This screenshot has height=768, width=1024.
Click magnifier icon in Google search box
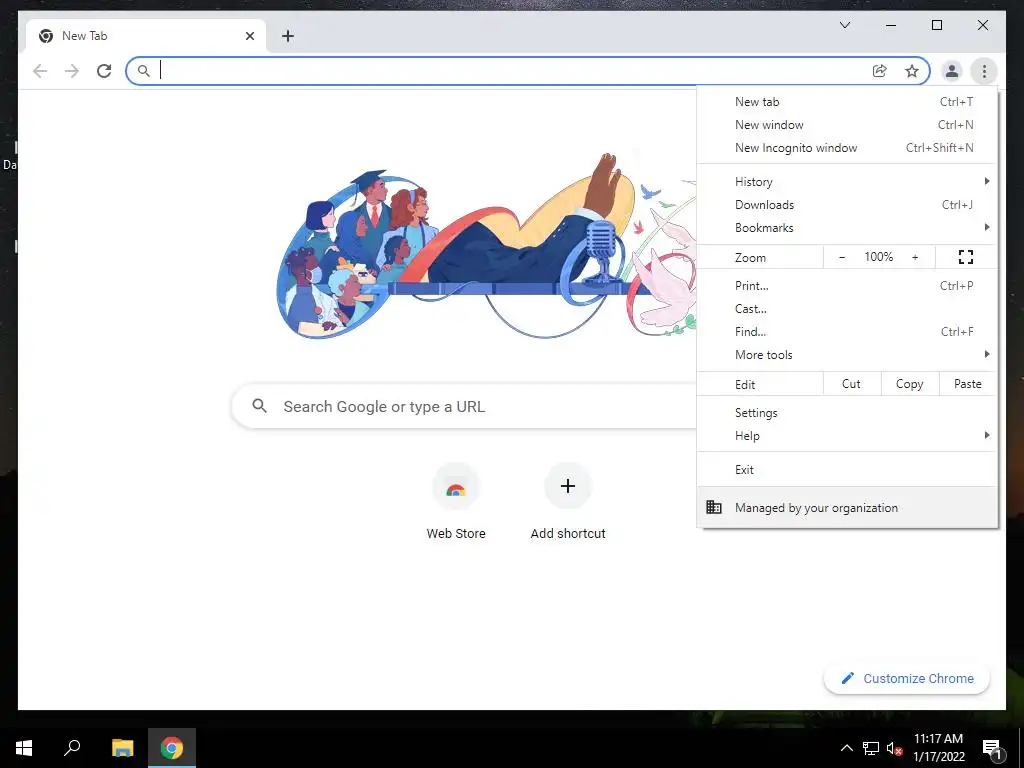coord(259,406)
